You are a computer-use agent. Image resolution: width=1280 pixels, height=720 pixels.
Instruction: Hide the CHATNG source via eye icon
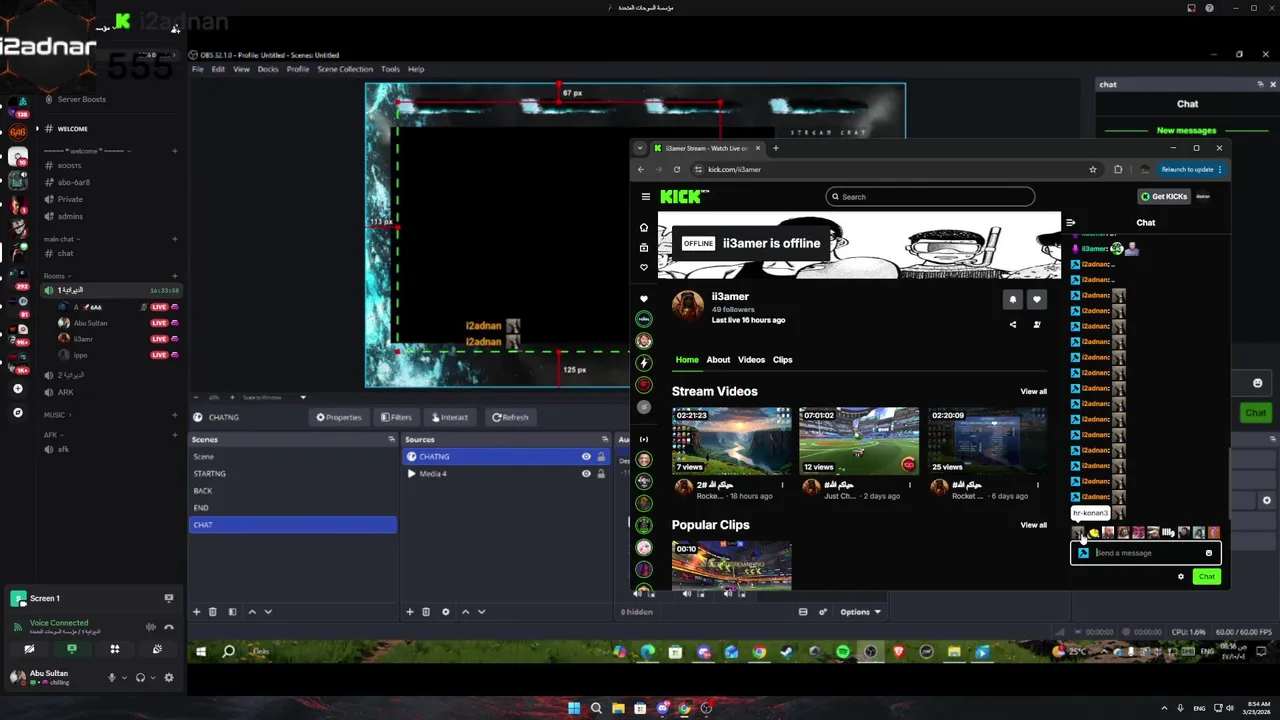(x=586, y=457)
